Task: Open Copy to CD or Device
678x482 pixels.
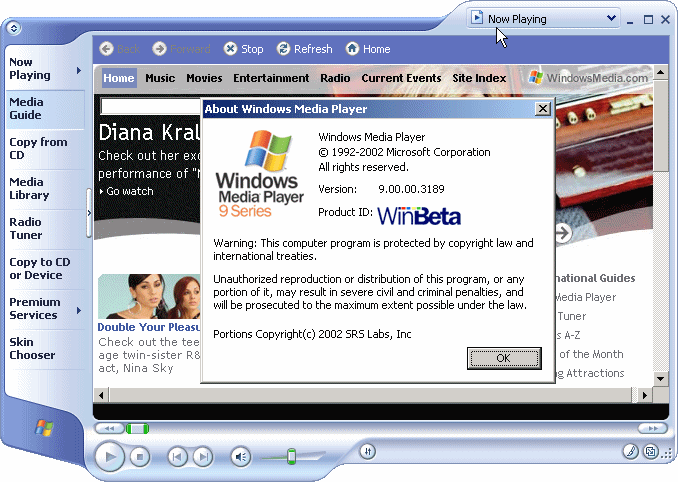Action: (x=40, y=268)
